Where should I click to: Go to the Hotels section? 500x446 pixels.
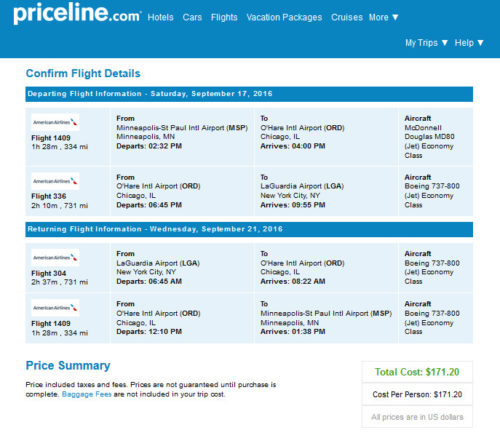(x=160, y=17)
